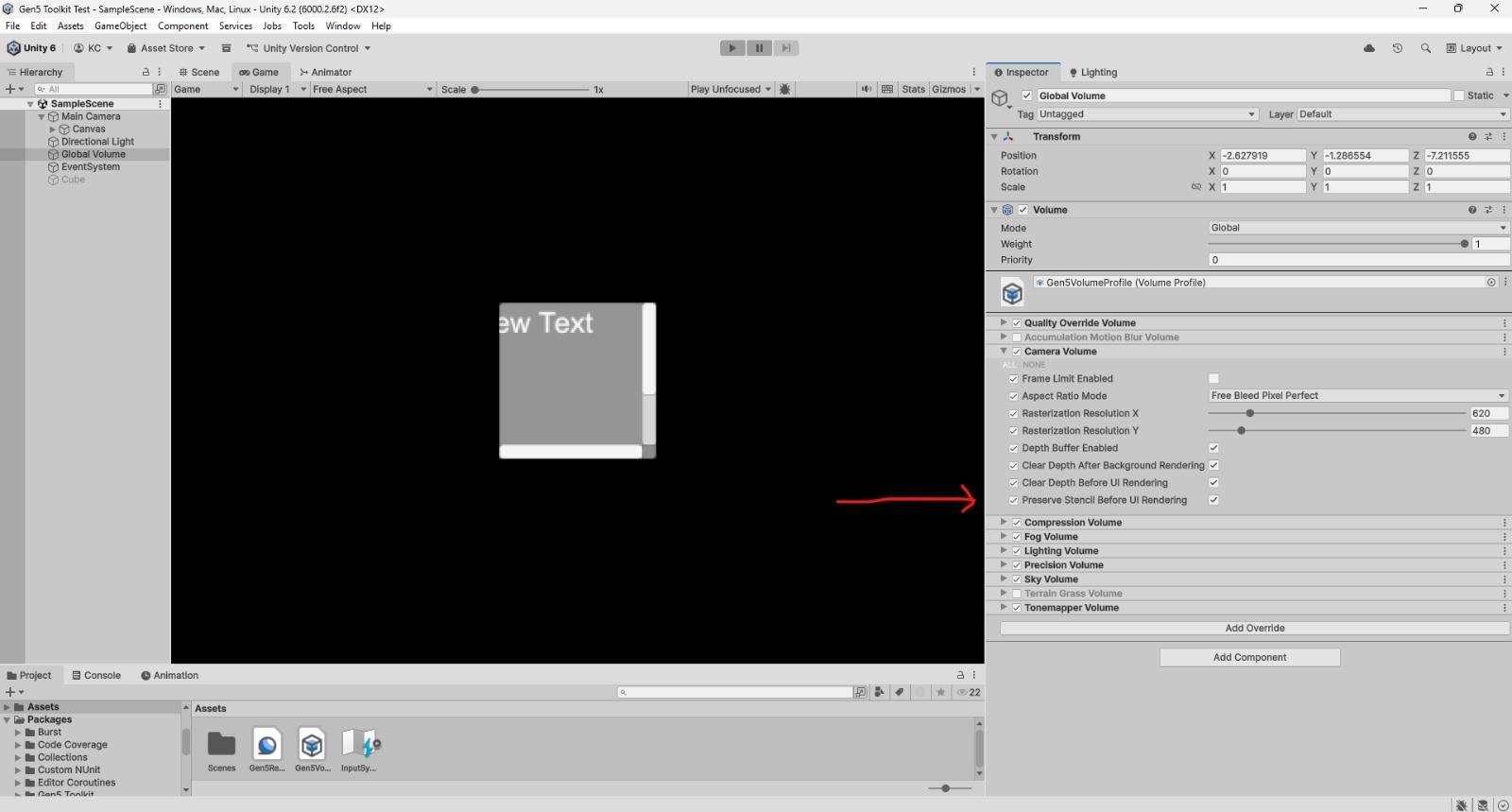The width and height of the screenshot is (1512, 812).
Task: Uncheck Clear Depth After Background Rendering value
Action: click(x=1213, y=465)
